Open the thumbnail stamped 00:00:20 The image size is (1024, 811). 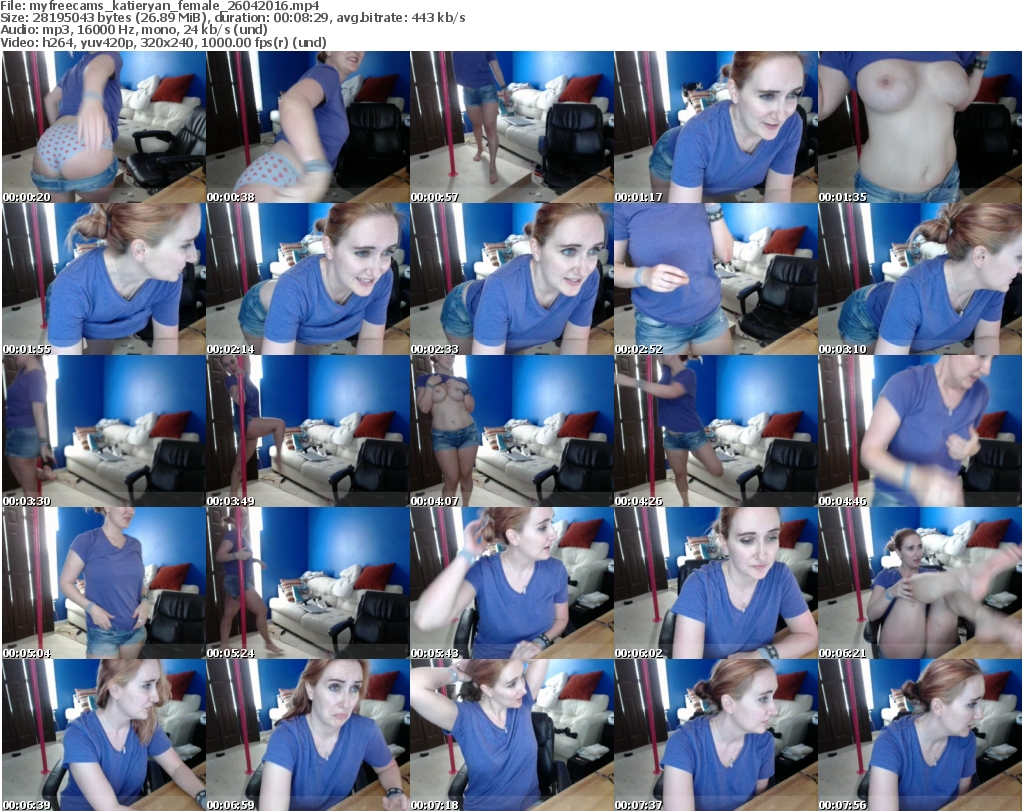pyautogui.click(x=104, y=127)
